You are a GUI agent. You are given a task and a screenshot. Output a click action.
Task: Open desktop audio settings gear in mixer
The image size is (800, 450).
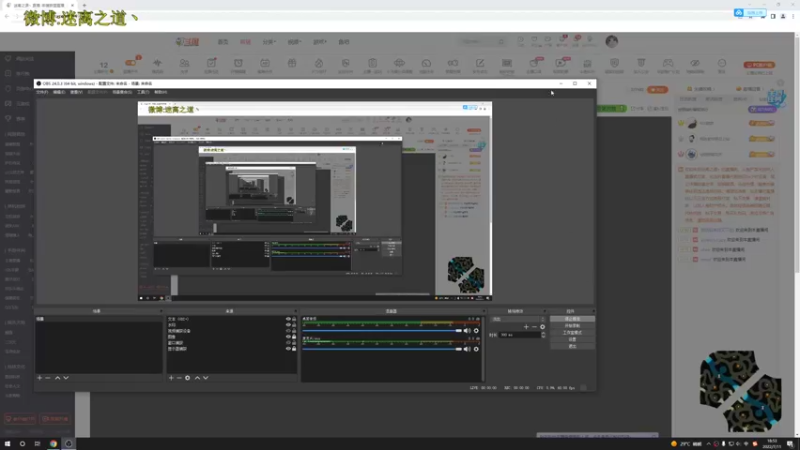(x=476, y=331)
